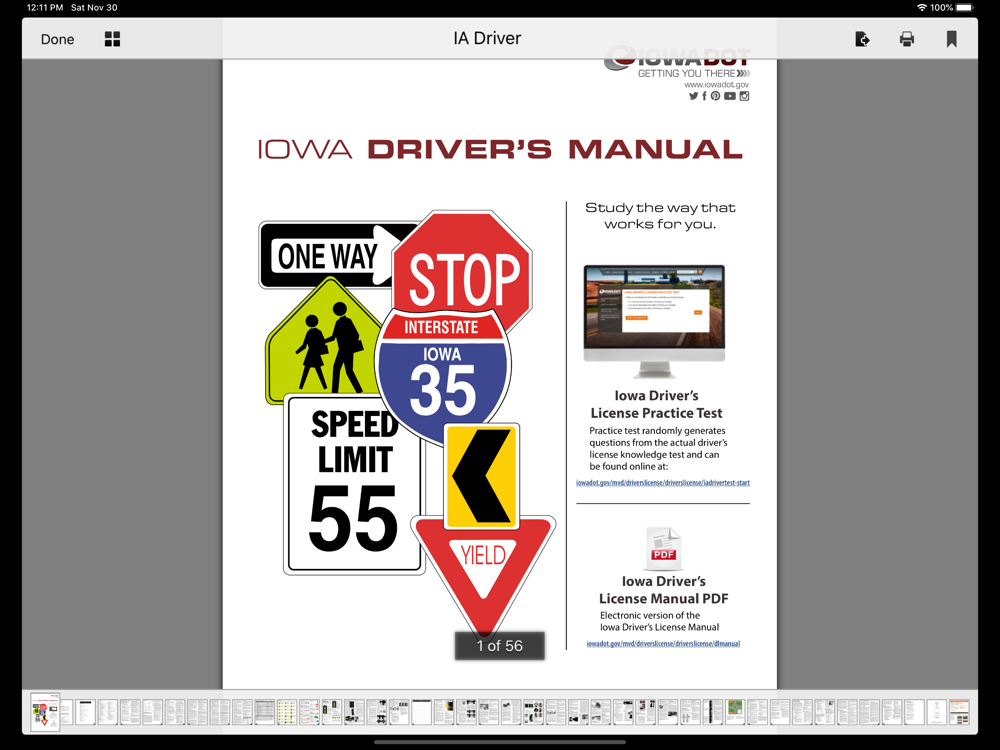Jump to yellow warning signs chart thumbnail

click(287, 712)
